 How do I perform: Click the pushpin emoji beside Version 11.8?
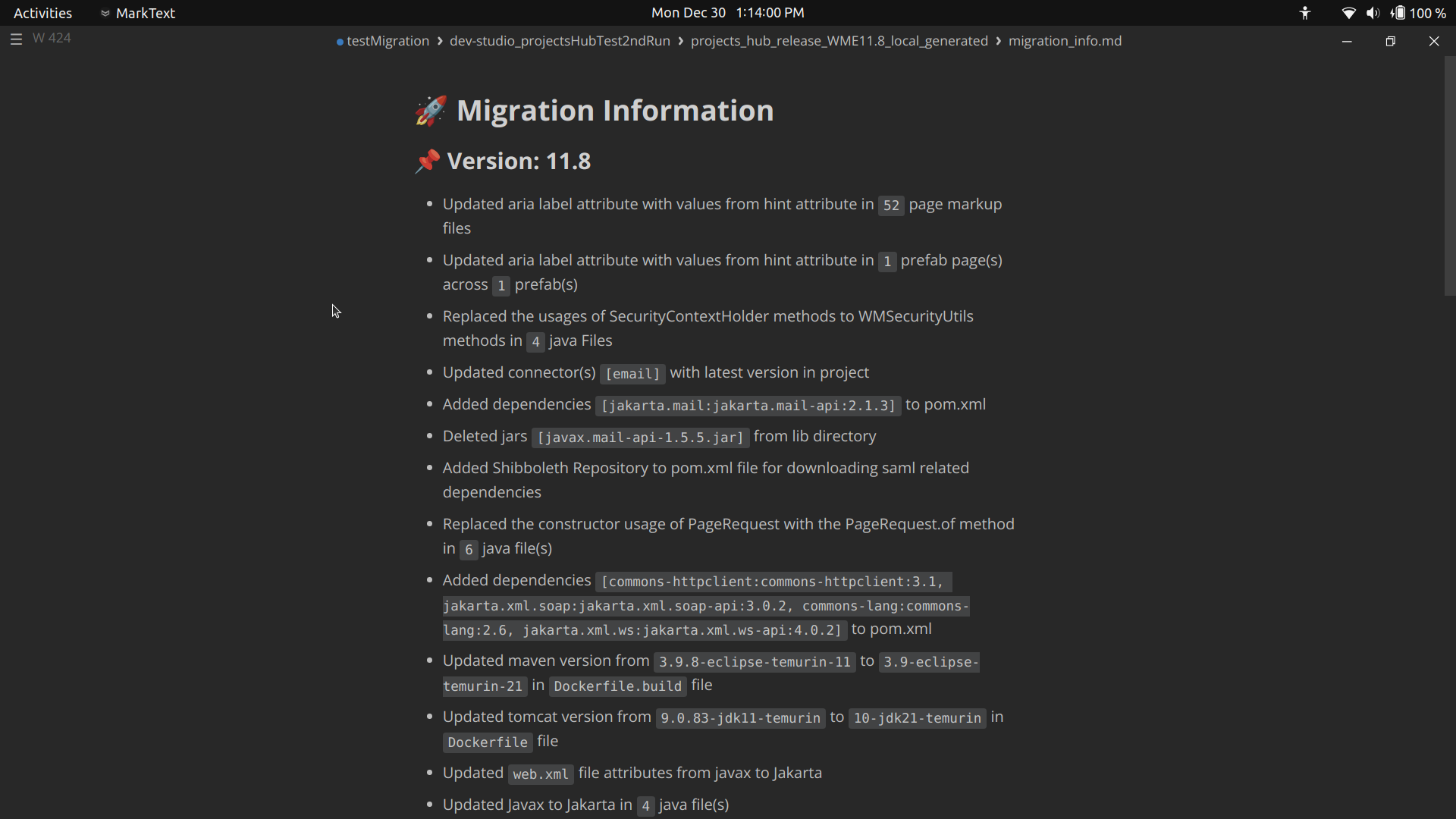(427, 161)
